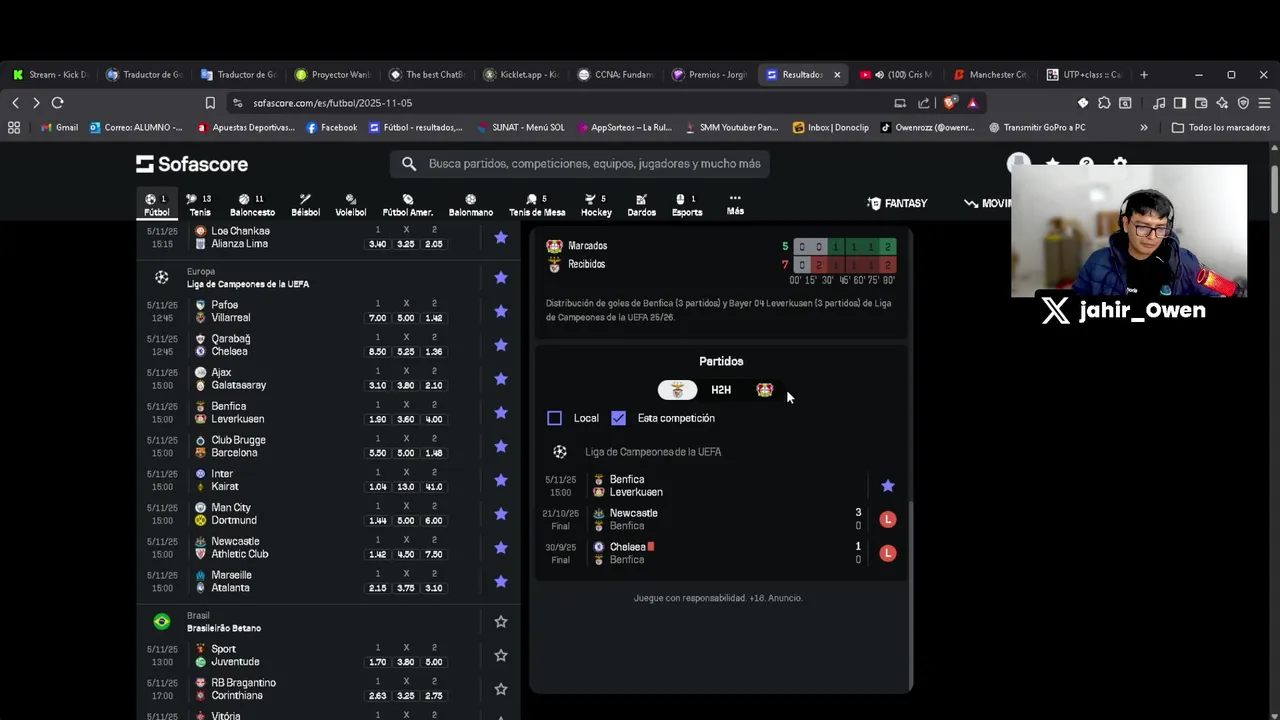Go back in browser history
Viewport: 1280px width, 720px height.
coord(16,103)
